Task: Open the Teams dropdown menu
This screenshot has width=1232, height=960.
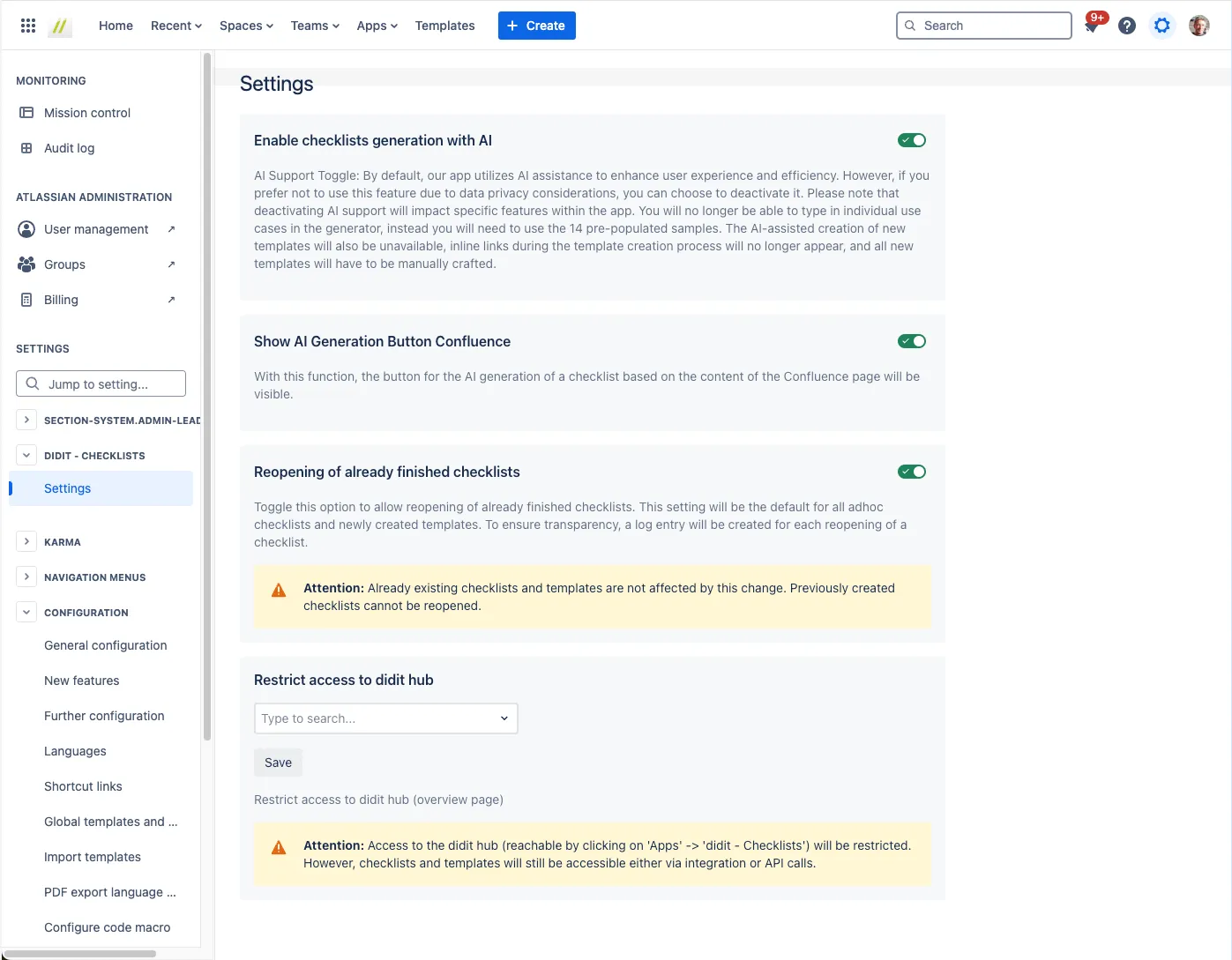Action: tap(315, 26)
